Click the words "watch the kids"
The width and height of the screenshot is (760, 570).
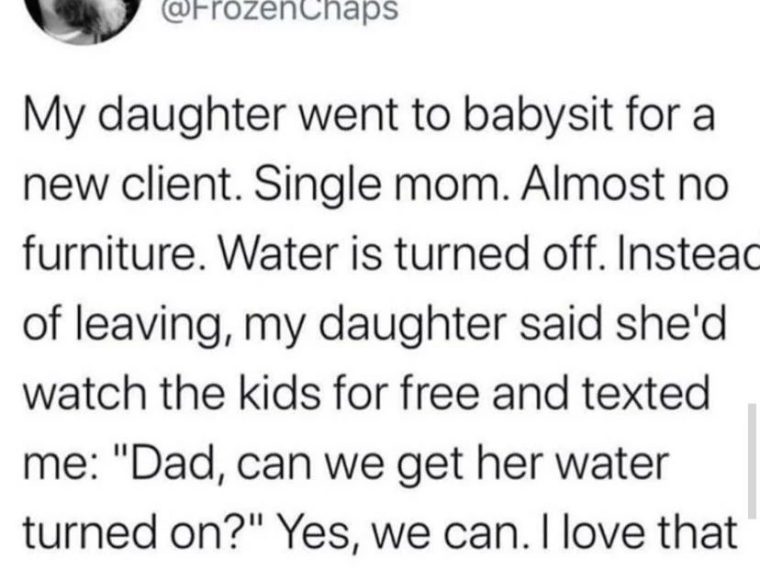172,393
